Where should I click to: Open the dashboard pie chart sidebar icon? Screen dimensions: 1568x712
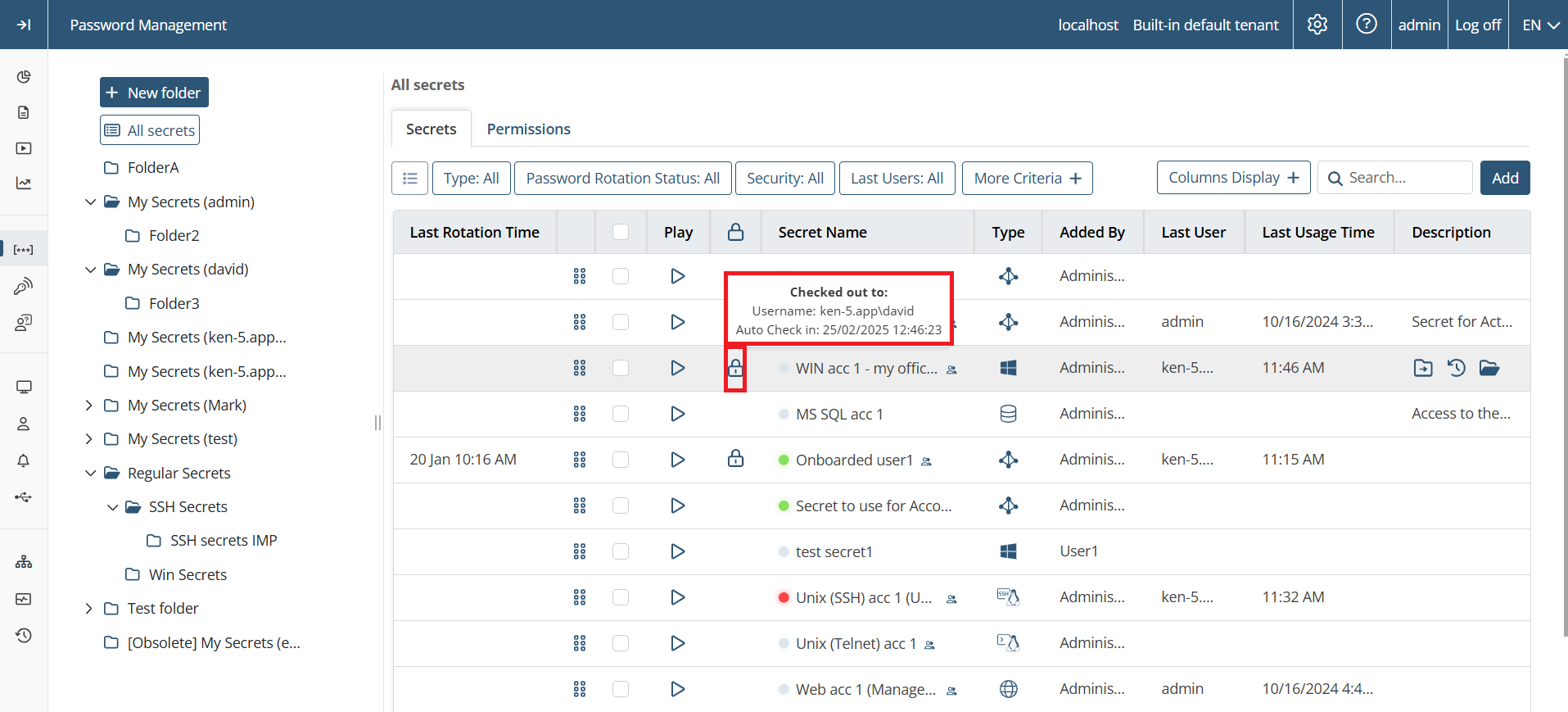click(24, 76)
